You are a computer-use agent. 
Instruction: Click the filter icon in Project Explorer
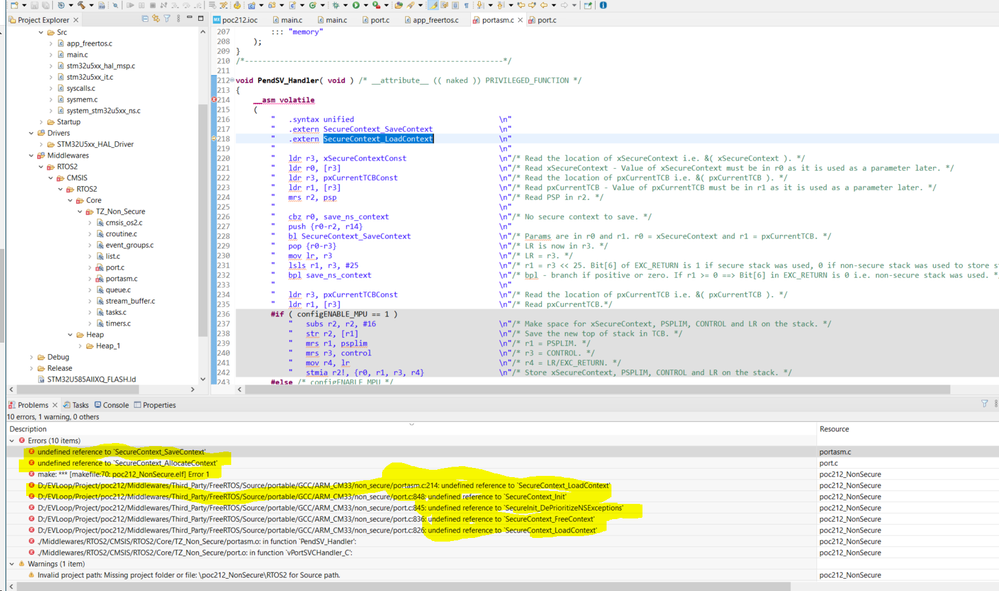(x=167, y=19)
